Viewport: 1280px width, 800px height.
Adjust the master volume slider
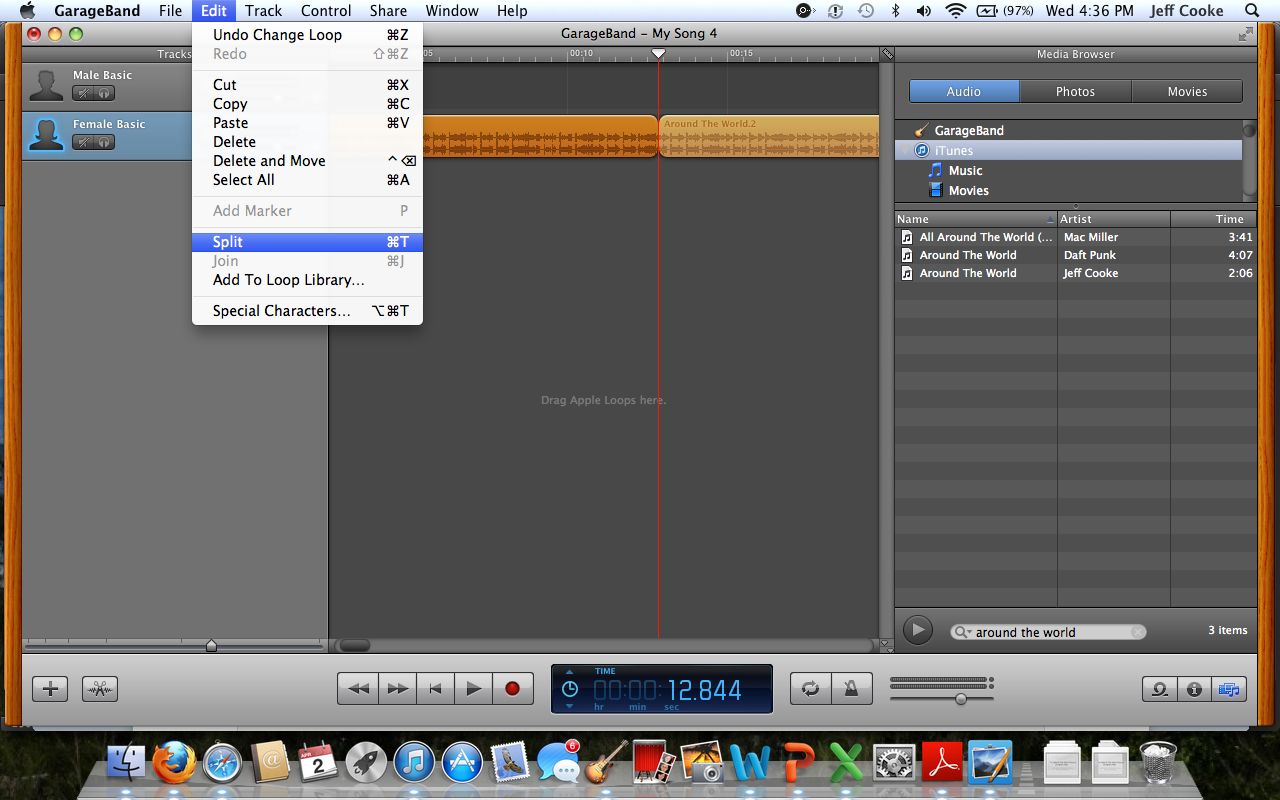(x=961, y=699)
